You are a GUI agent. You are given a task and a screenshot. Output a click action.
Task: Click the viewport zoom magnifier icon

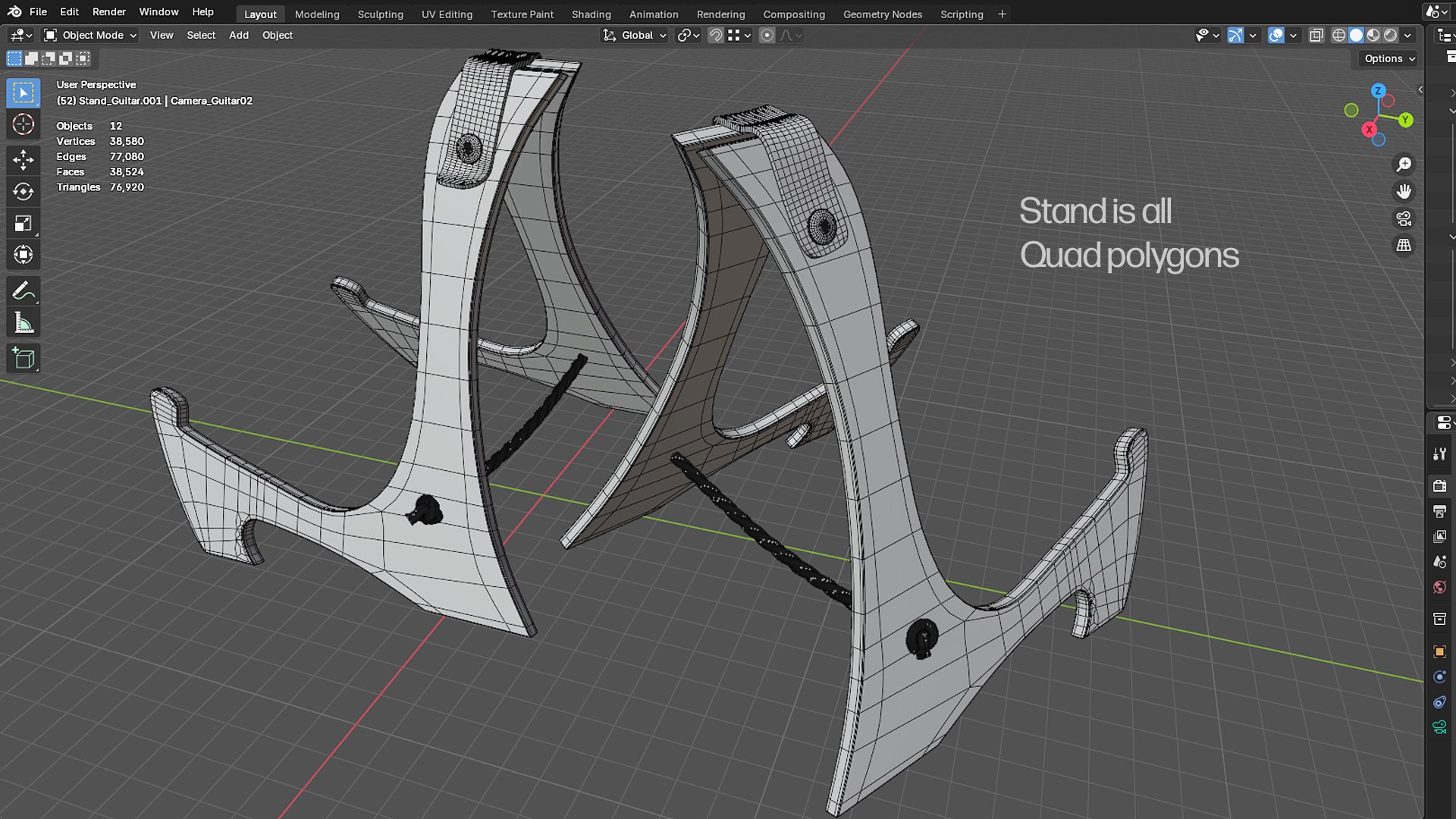pyautogui.click(x=1404, y=165)
